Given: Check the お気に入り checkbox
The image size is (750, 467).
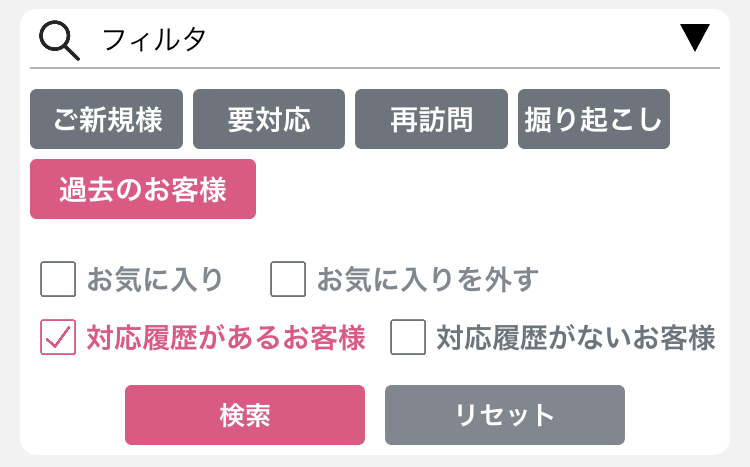Looking at the screenshot, I should 58,279.
